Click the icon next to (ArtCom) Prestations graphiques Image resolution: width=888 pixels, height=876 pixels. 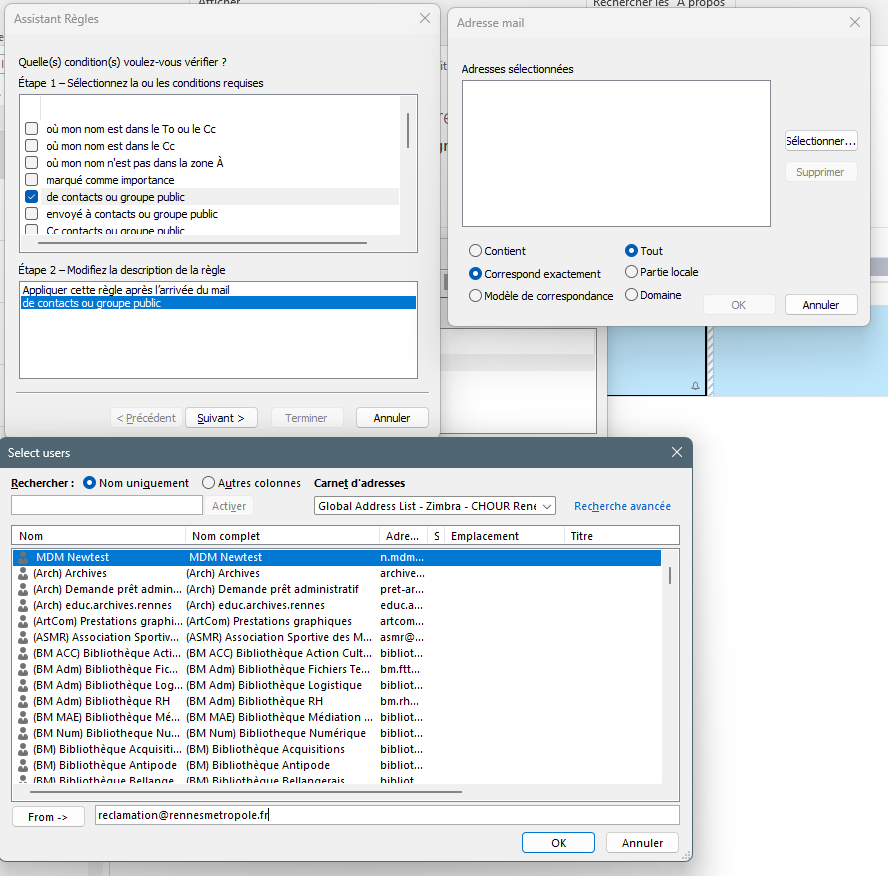[x=23, y=621]
